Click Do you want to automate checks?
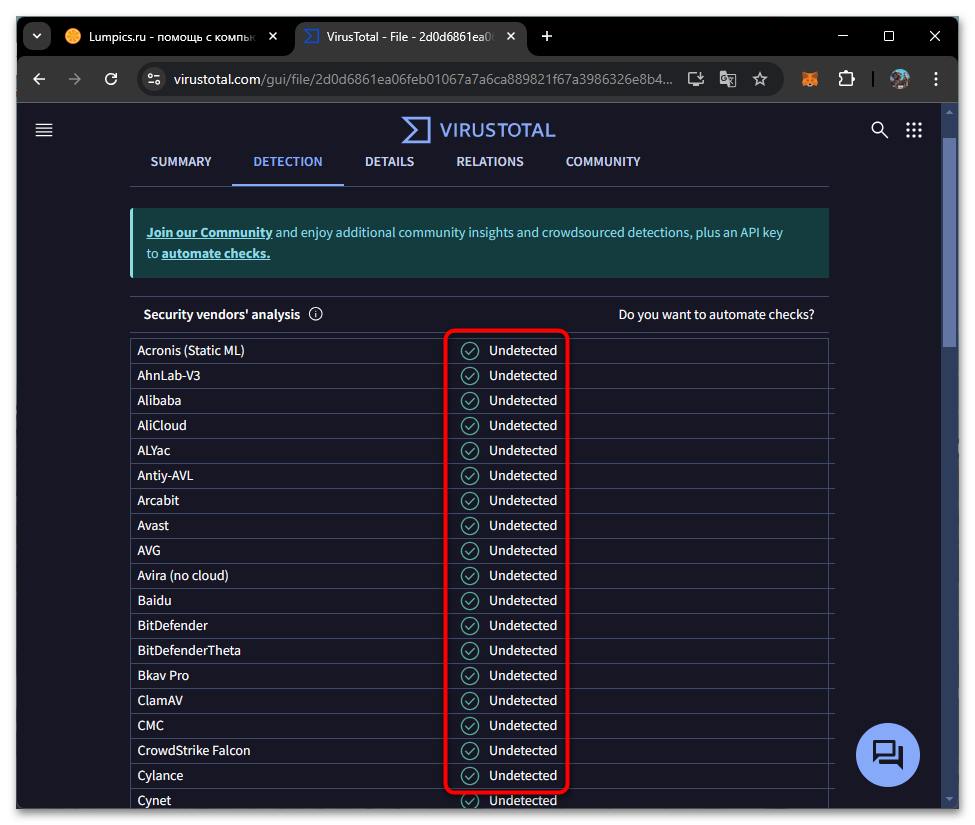Viewport: 975px width, 825px height. (x=716, y=315)
